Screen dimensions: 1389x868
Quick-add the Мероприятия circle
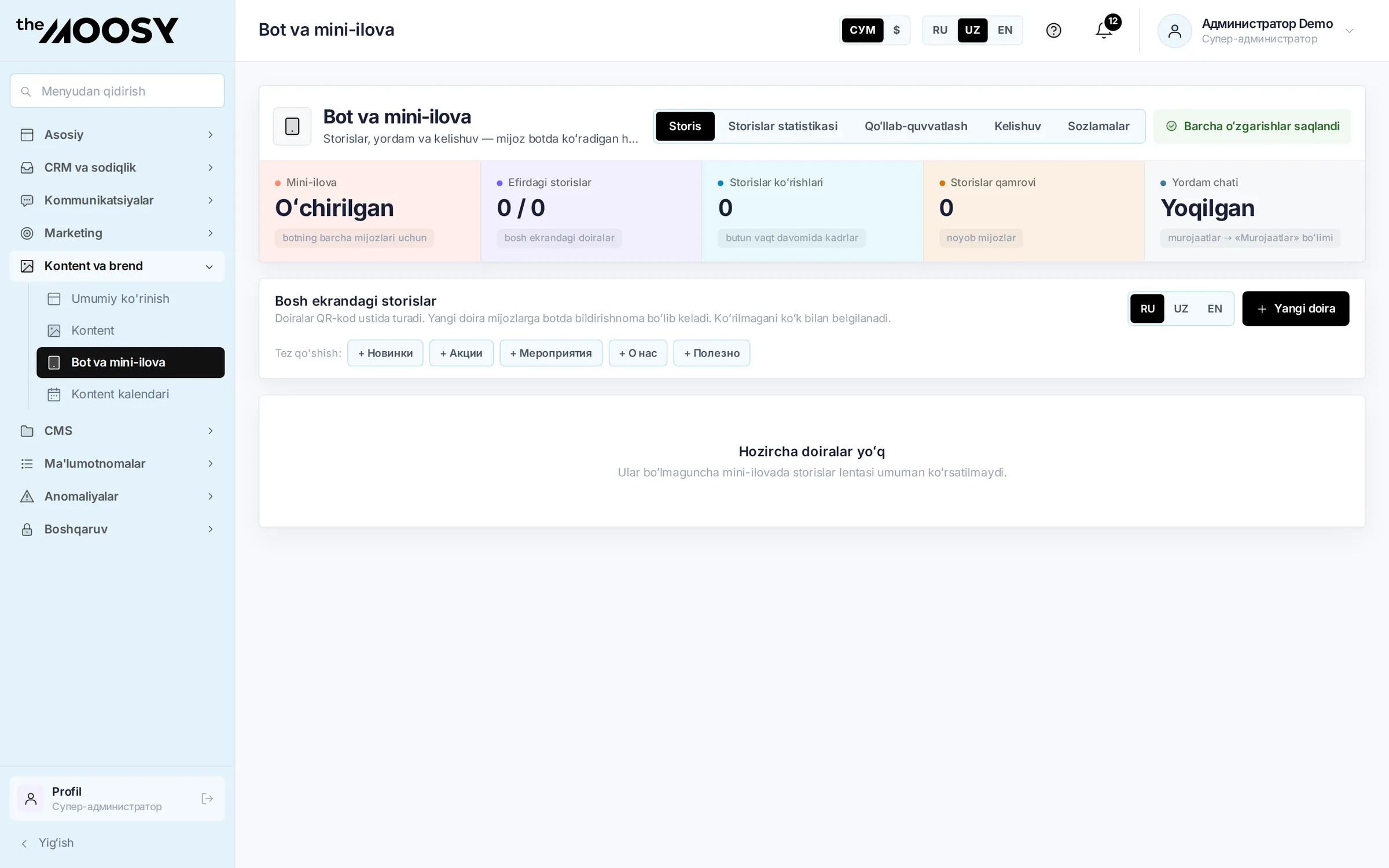point(550,353)
